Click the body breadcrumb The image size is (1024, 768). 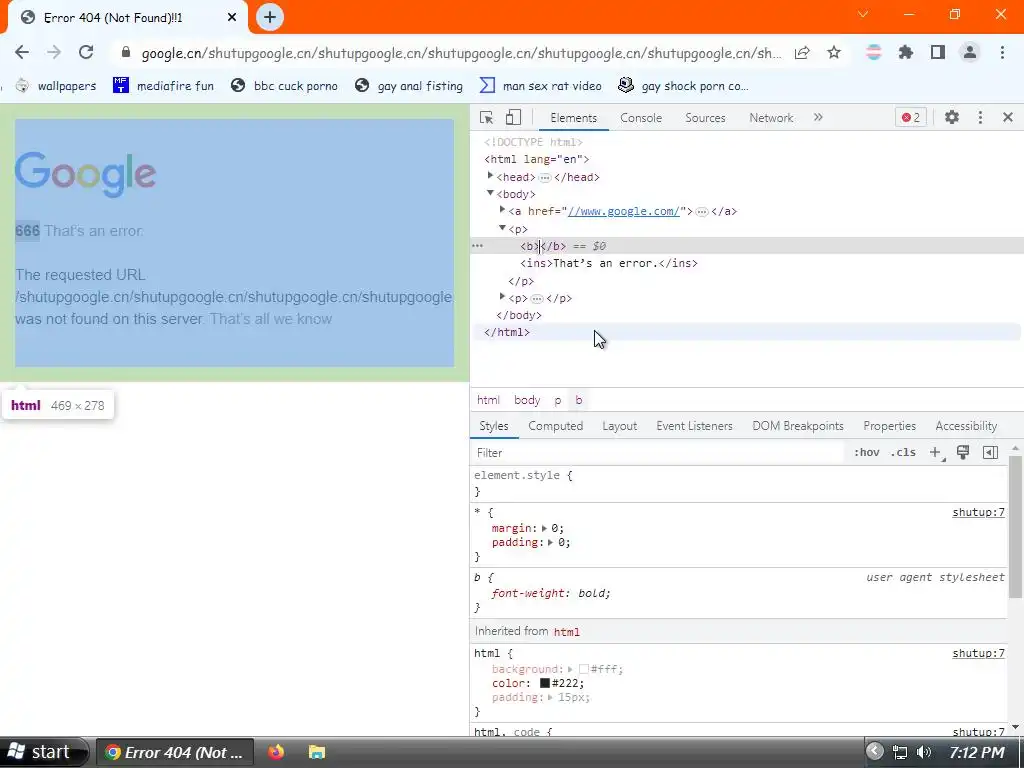527,400
